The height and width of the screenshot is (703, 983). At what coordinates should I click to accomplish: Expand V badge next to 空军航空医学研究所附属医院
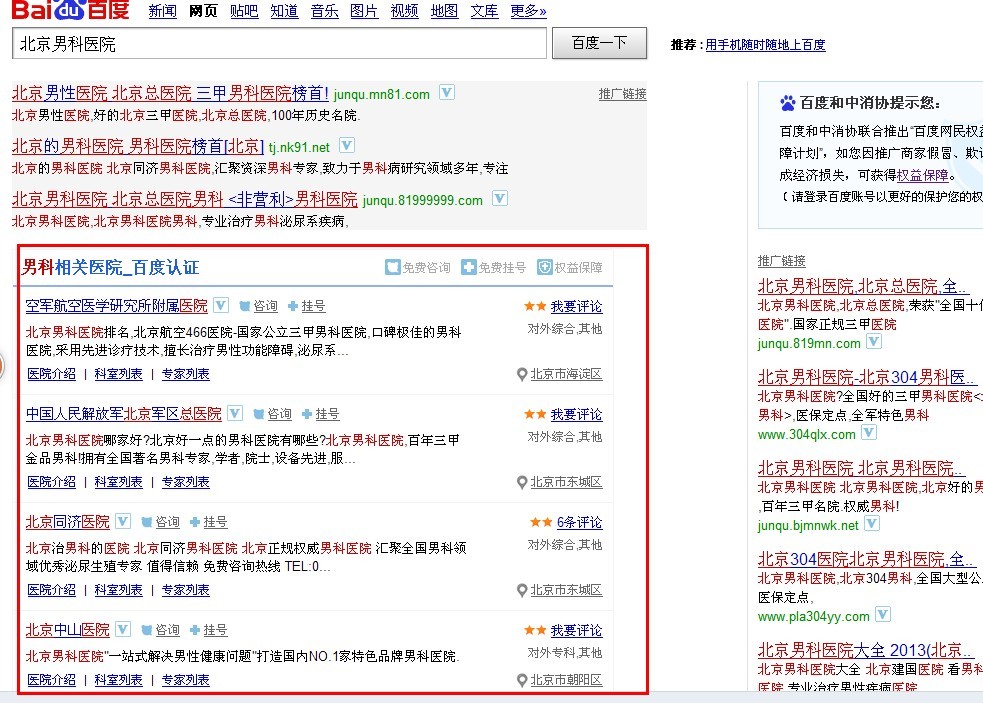221,305
